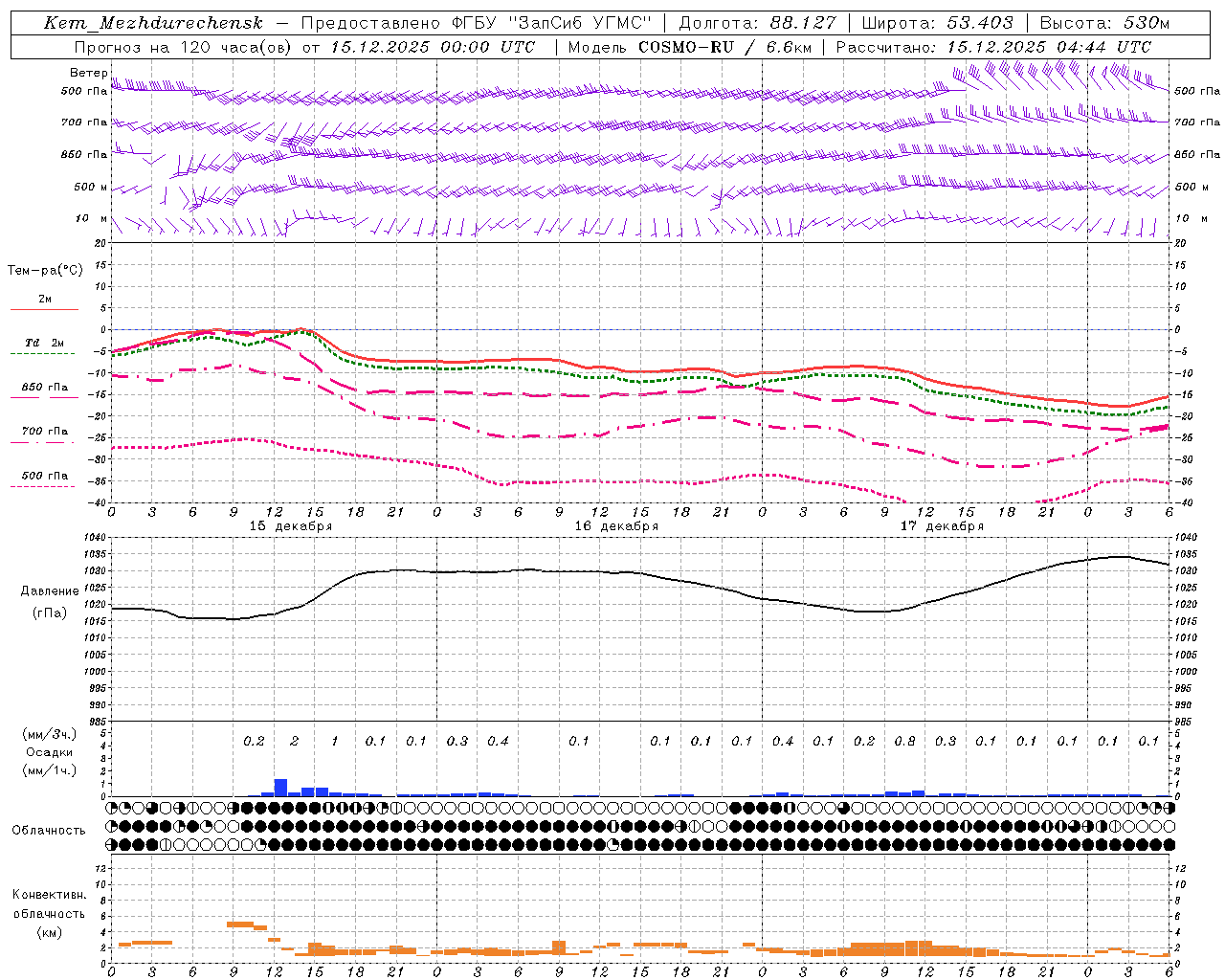The height and width of the screenshot is (980, 1225).
Task: Click the 'Осадки' precipitation label
Action: 50,752
